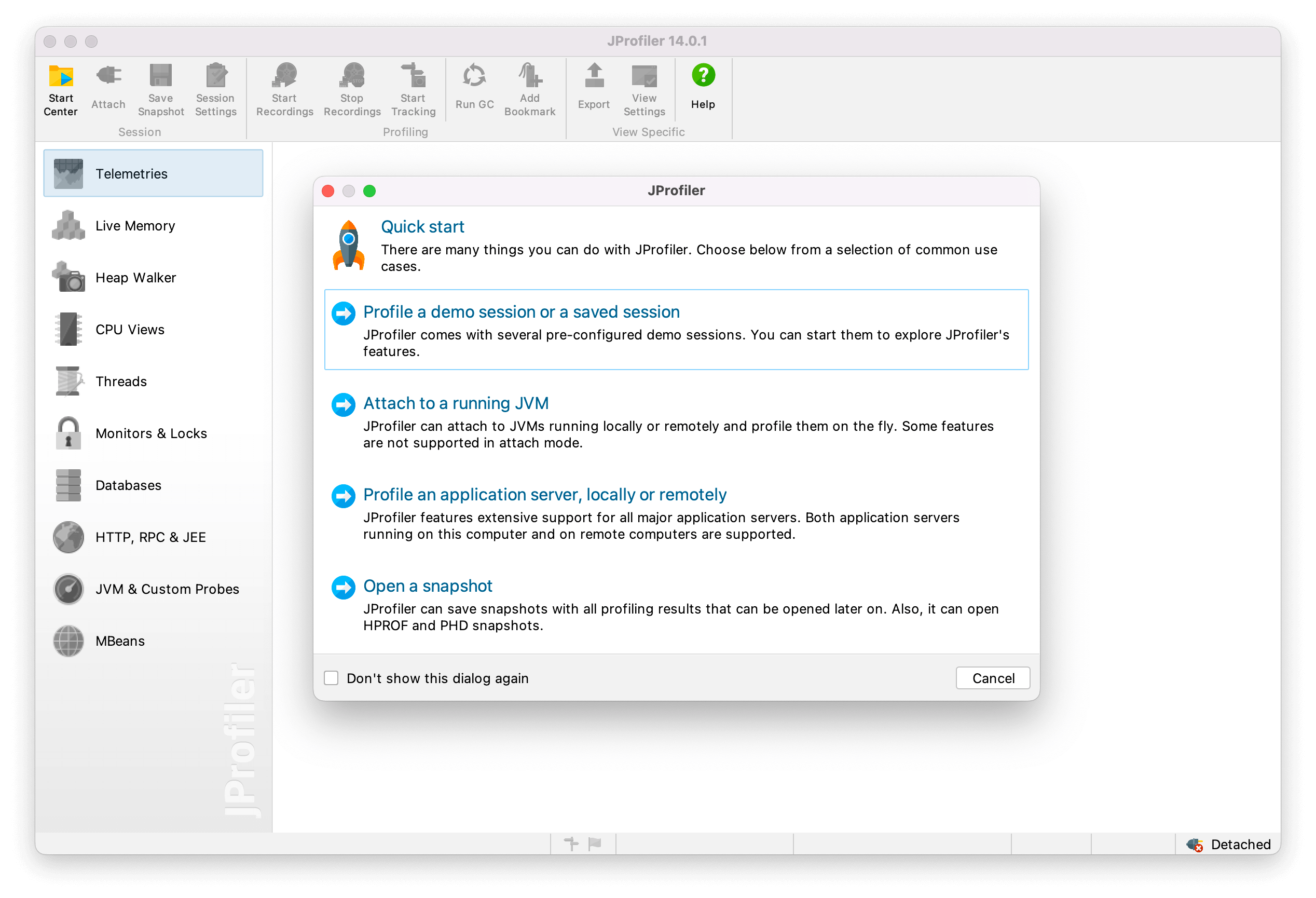The width and height of the screenshot is (1316, 898).
Task: Select MBeans in the sidebar
Action: (153, 641)
